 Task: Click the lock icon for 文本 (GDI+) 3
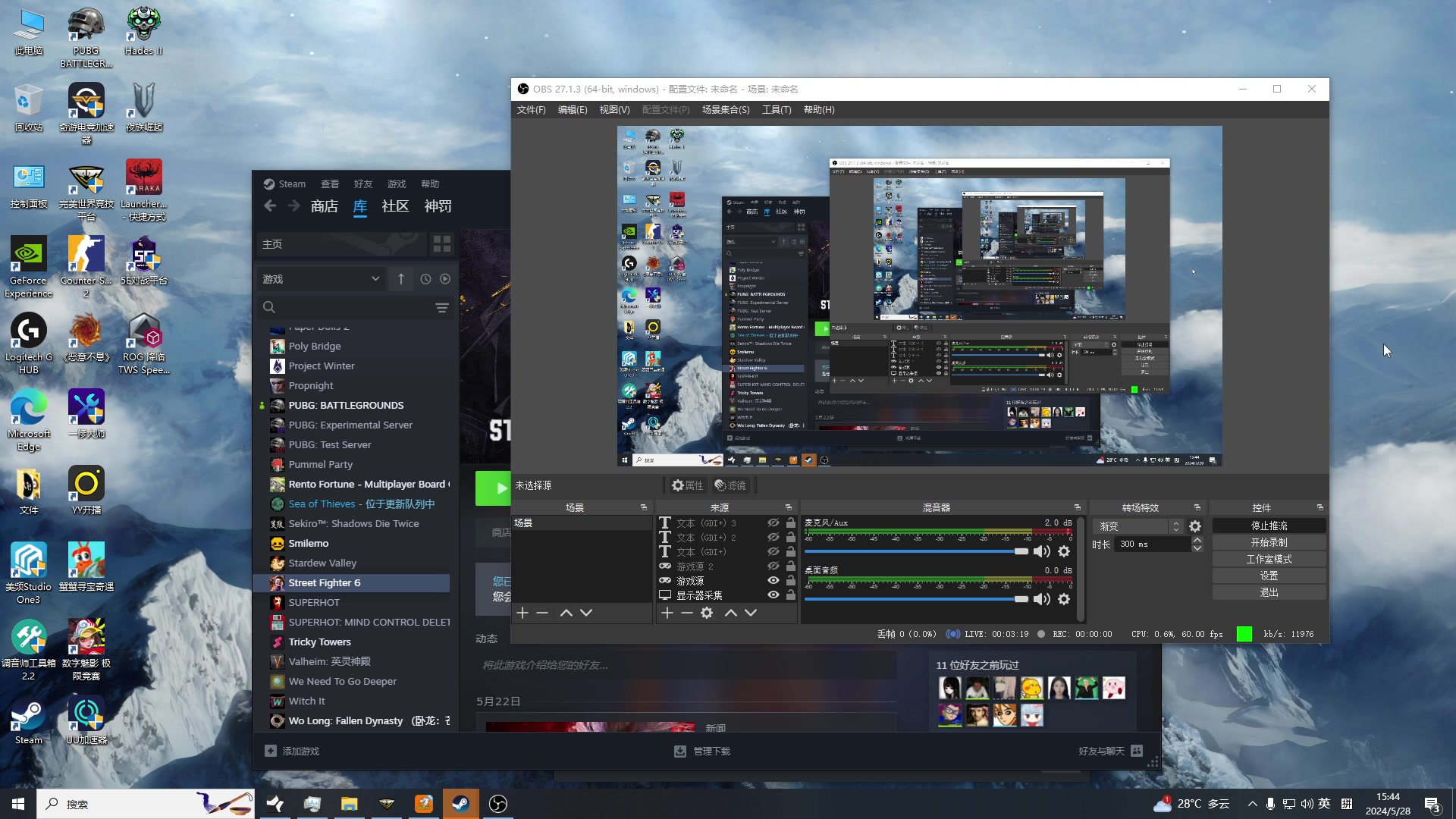click(791, 522)
